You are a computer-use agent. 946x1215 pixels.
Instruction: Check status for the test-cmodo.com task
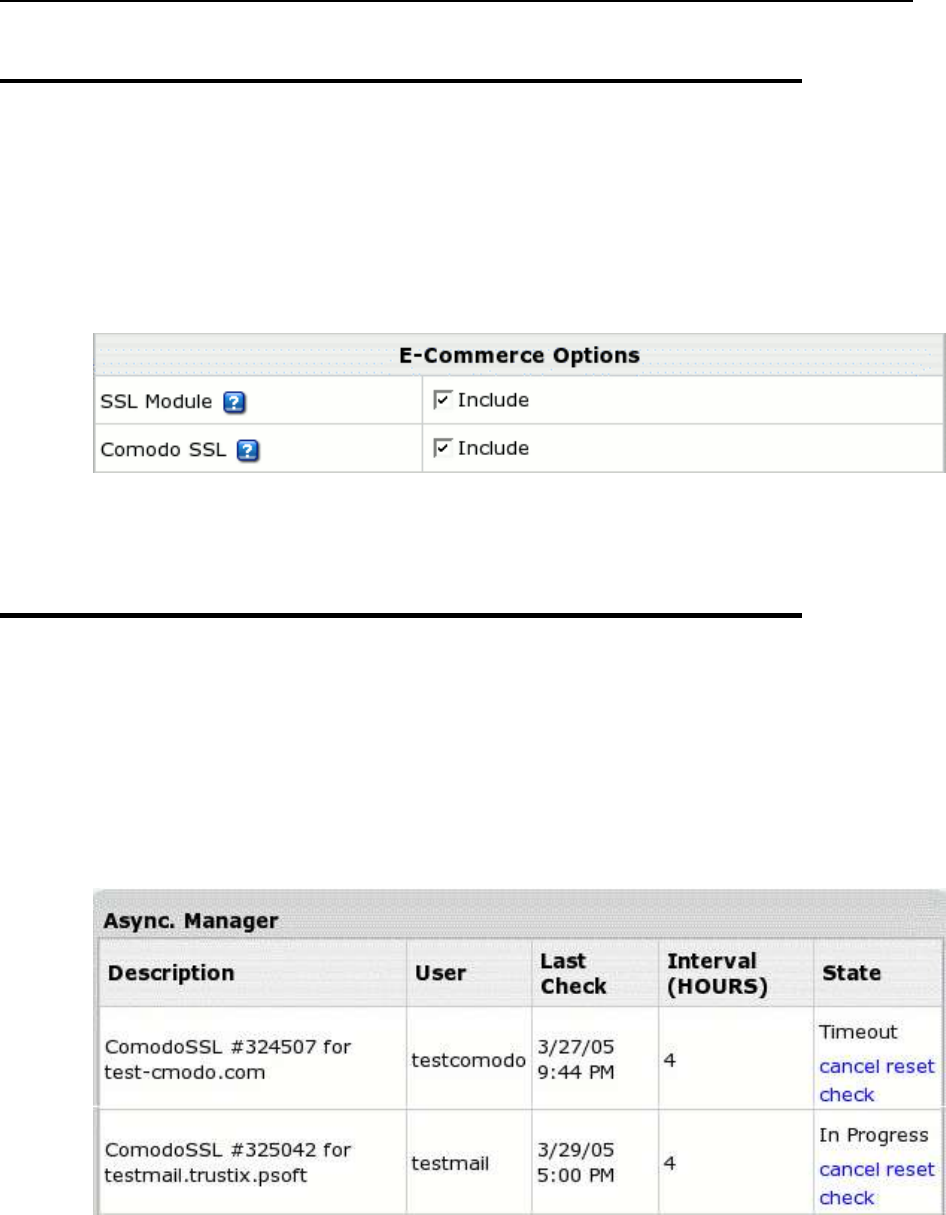pos(847,1094)
